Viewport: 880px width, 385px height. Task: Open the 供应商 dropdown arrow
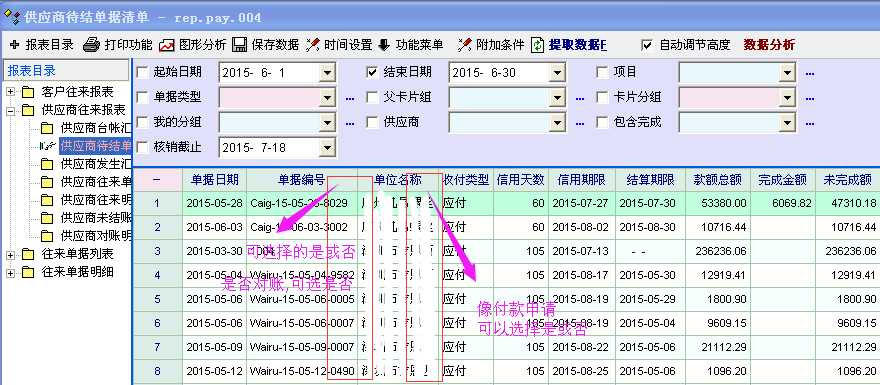[x=557, y=122]
